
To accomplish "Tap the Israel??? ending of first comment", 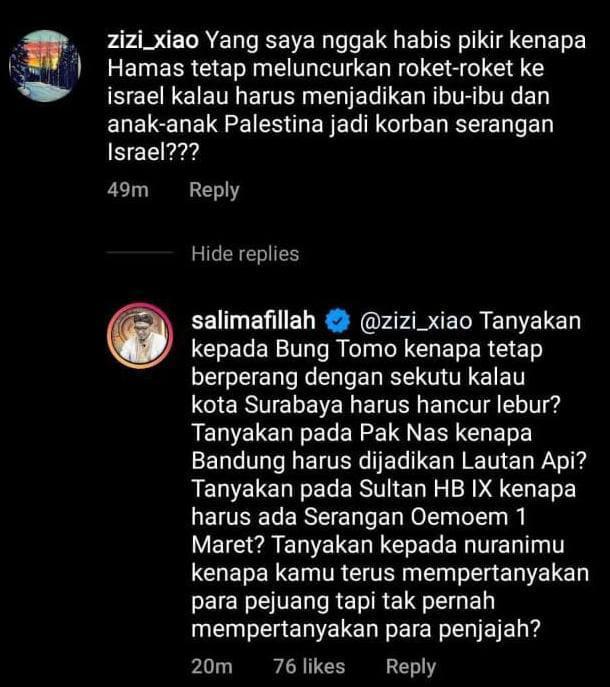I will coord(153,153).
